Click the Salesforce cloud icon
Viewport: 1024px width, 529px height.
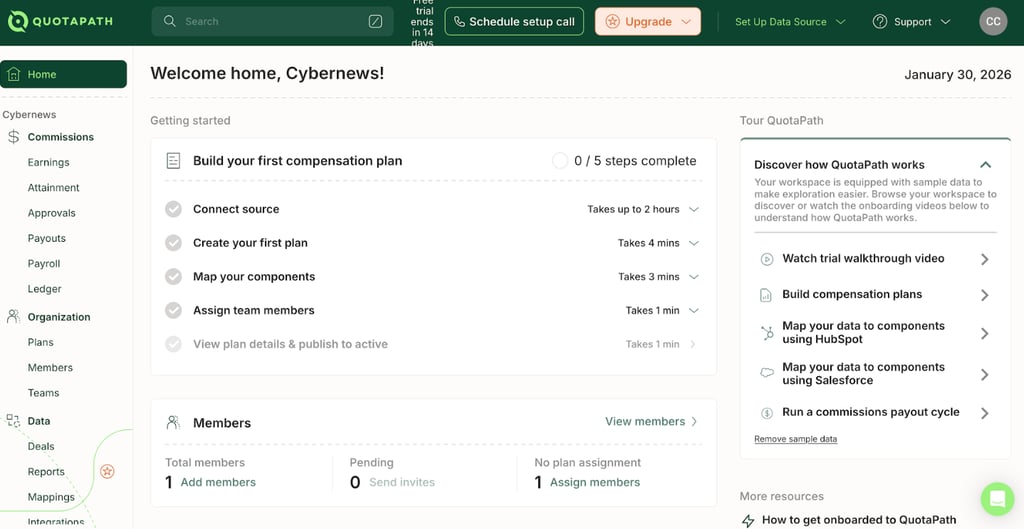767,373
